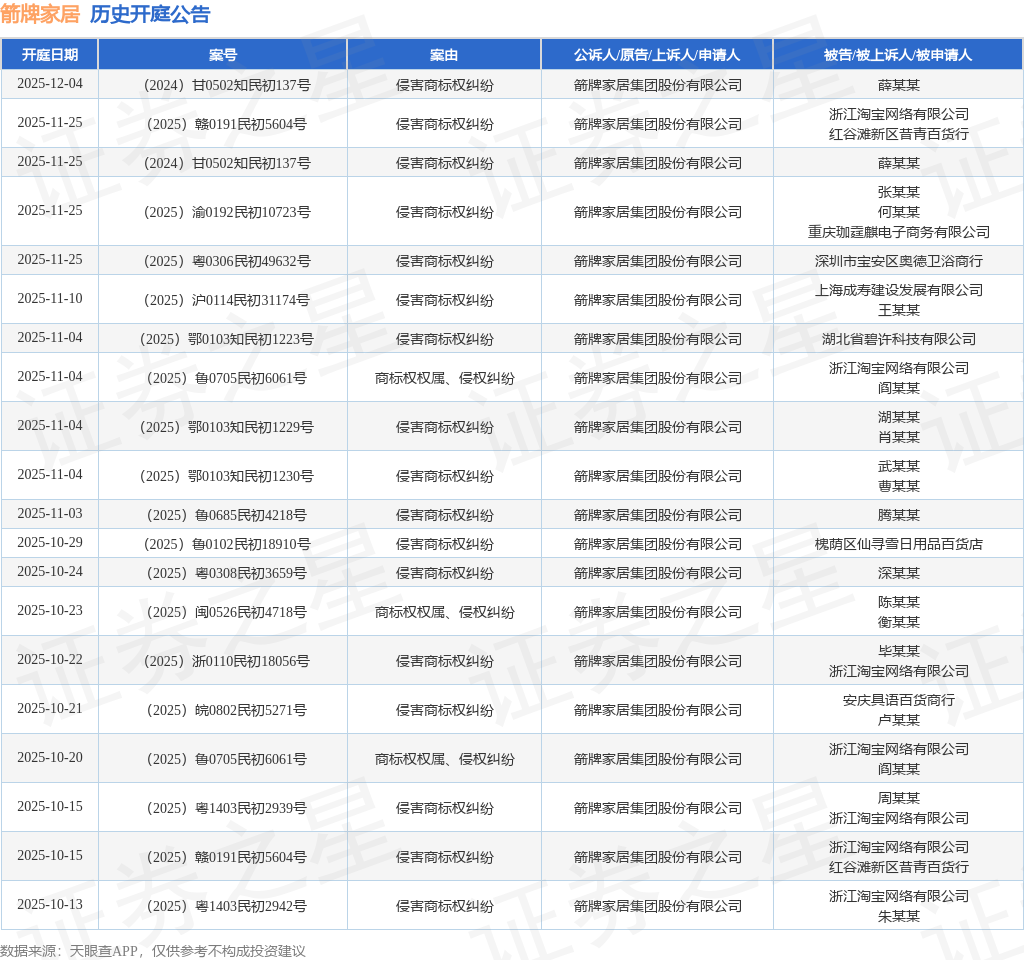The height and width of the screenshot is (960, 1024).
Task: Click the 开庭日期 column header
Action: 50,55
